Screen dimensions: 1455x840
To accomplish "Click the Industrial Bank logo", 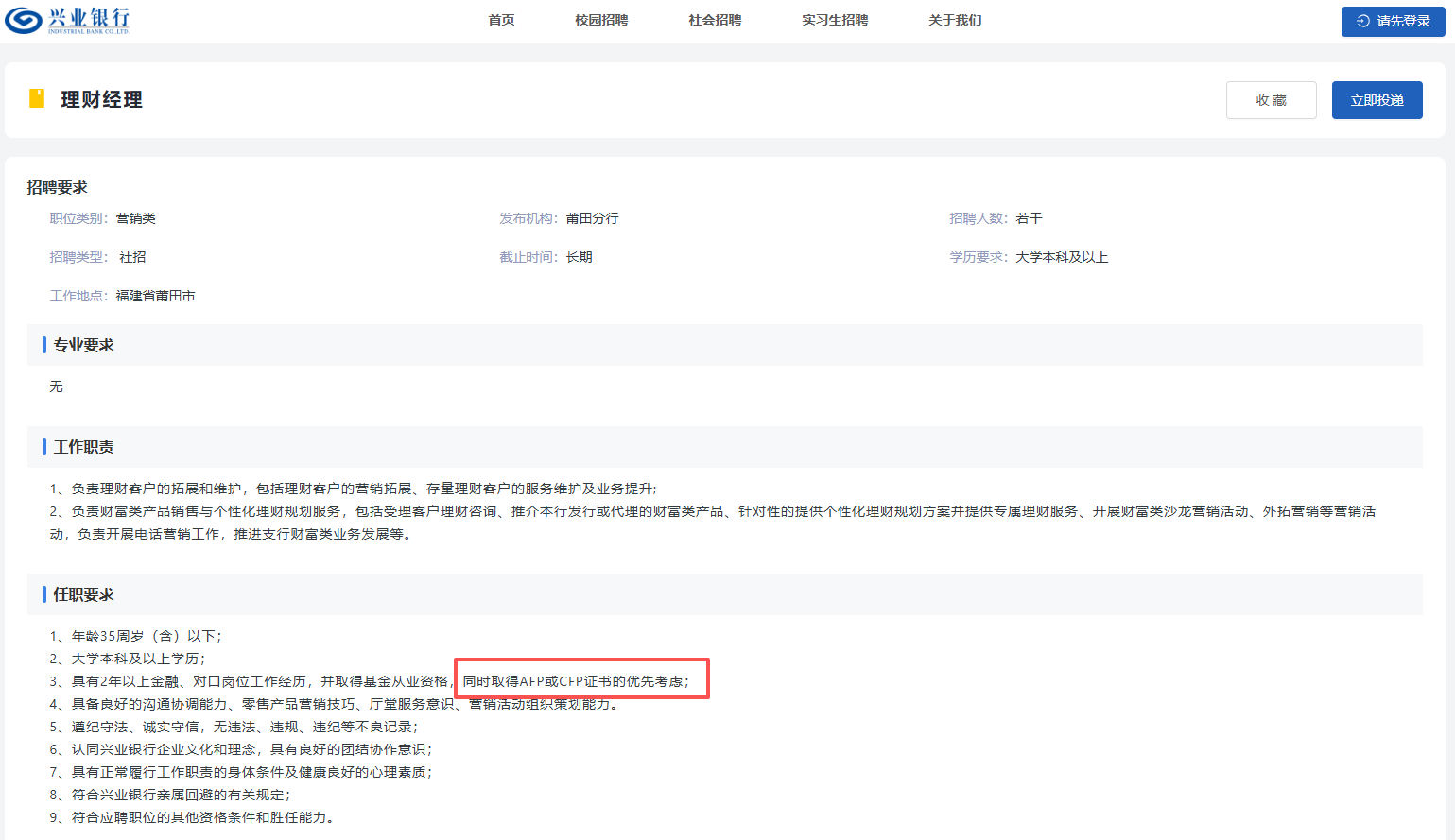I will (67, 20).
